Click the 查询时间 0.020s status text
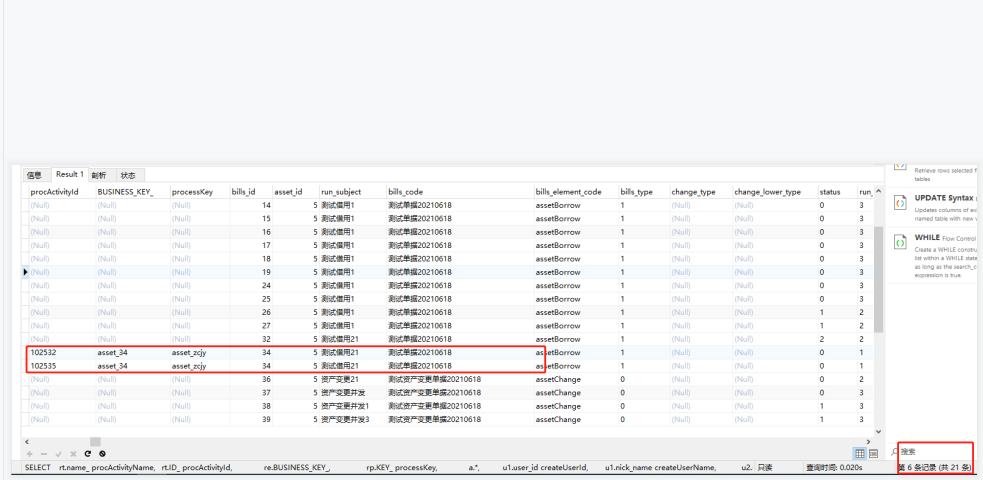The image size is (983, 480). [x=834, y=467]
